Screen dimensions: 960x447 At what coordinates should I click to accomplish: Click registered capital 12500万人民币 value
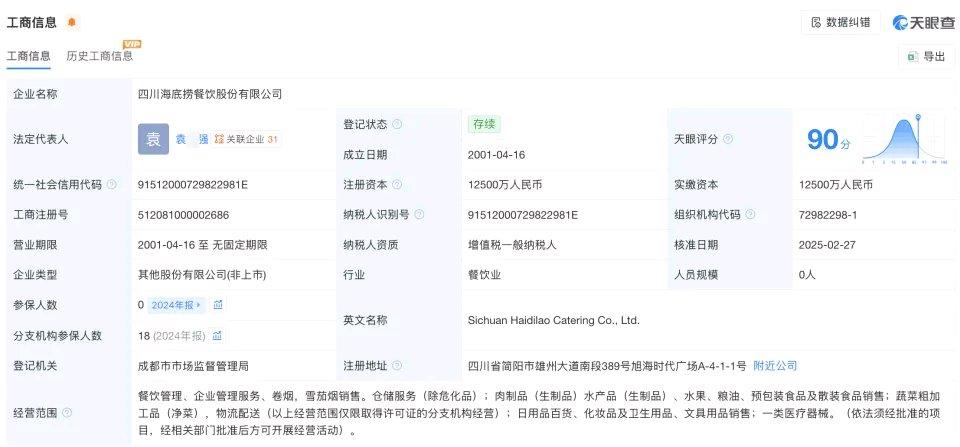tap(504, 184)
